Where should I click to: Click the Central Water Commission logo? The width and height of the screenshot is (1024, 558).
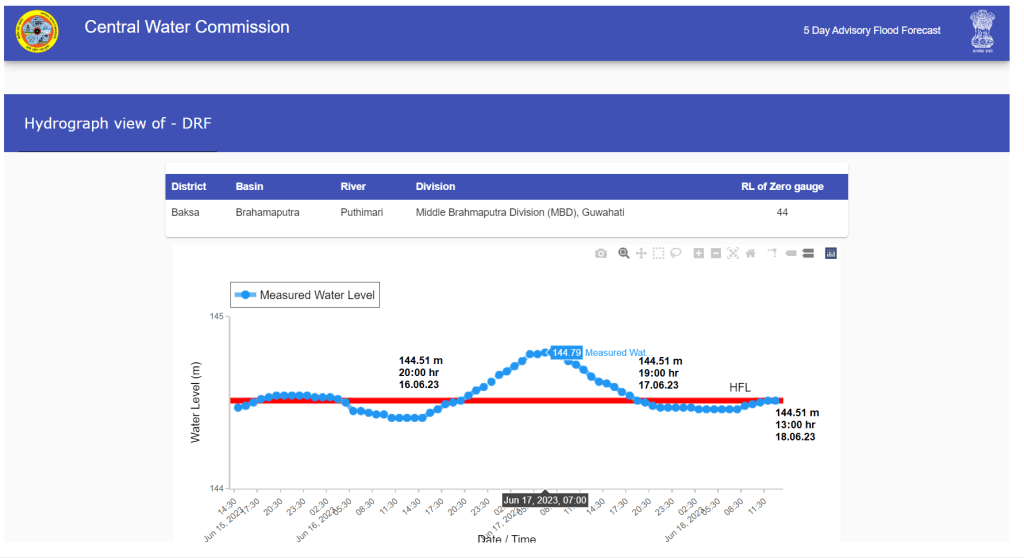point(37,32)
